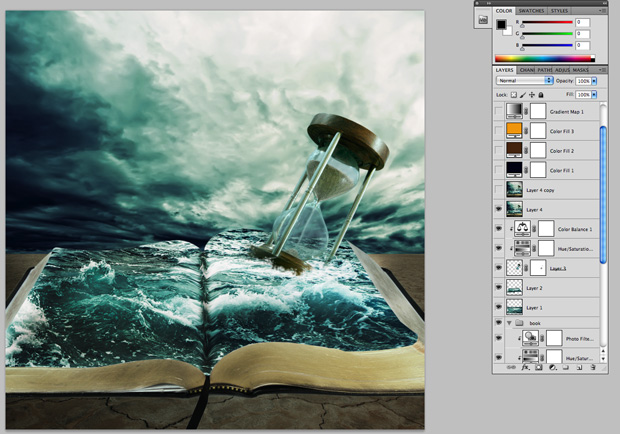Open the fx layer style menu

[525, 368]
